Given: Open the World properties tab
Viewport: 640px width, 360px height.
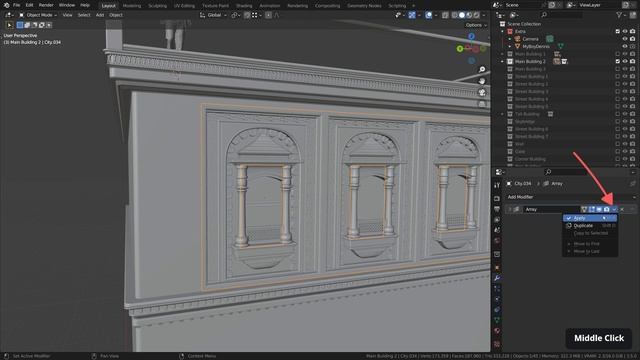Looking at the screenshot, I should [497, 241].
